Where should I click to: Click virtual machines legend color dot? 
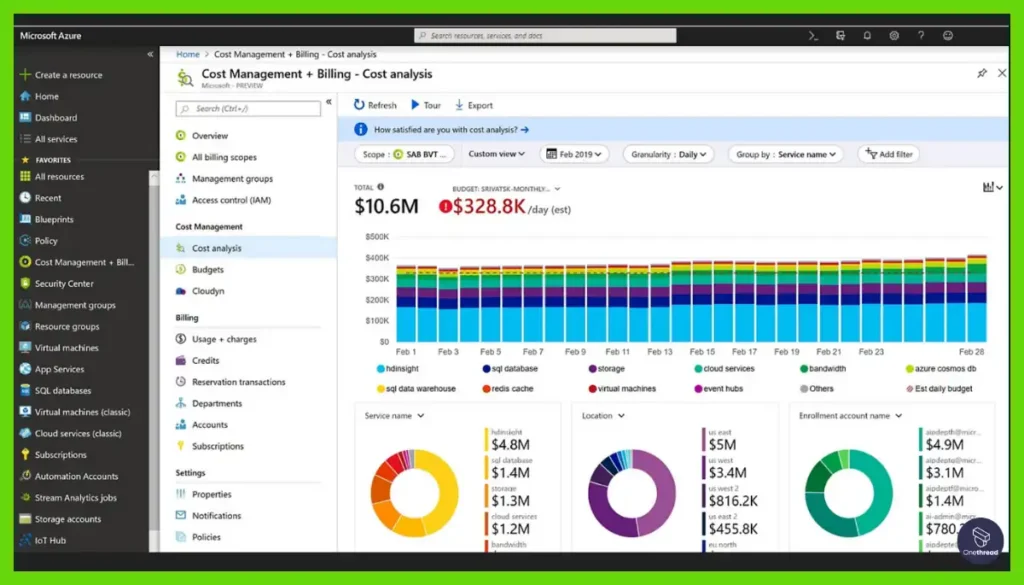click(x=592, y=388)
